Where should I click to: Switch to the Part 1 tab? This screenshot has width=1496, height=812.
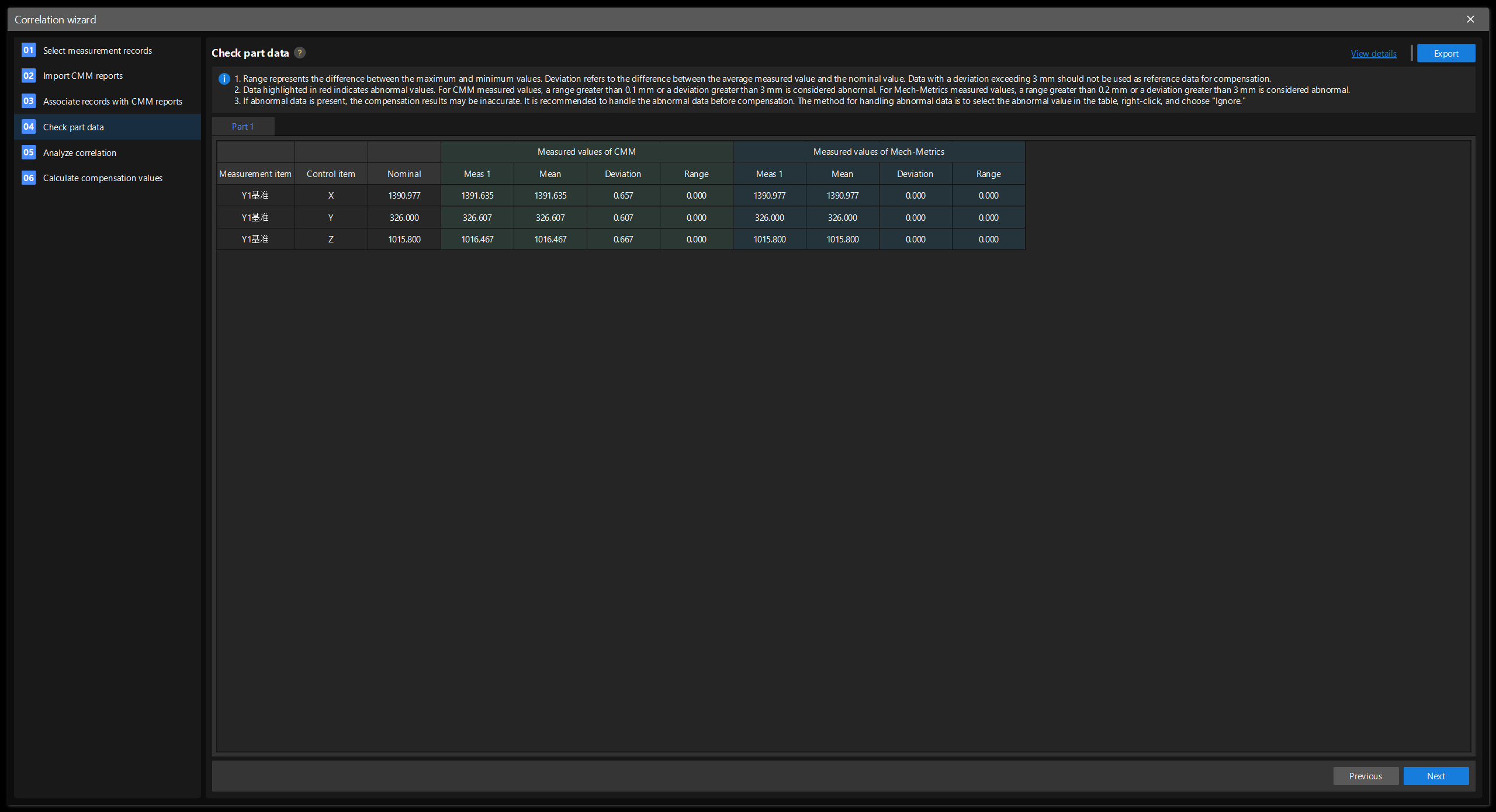[x=243, y=126]
